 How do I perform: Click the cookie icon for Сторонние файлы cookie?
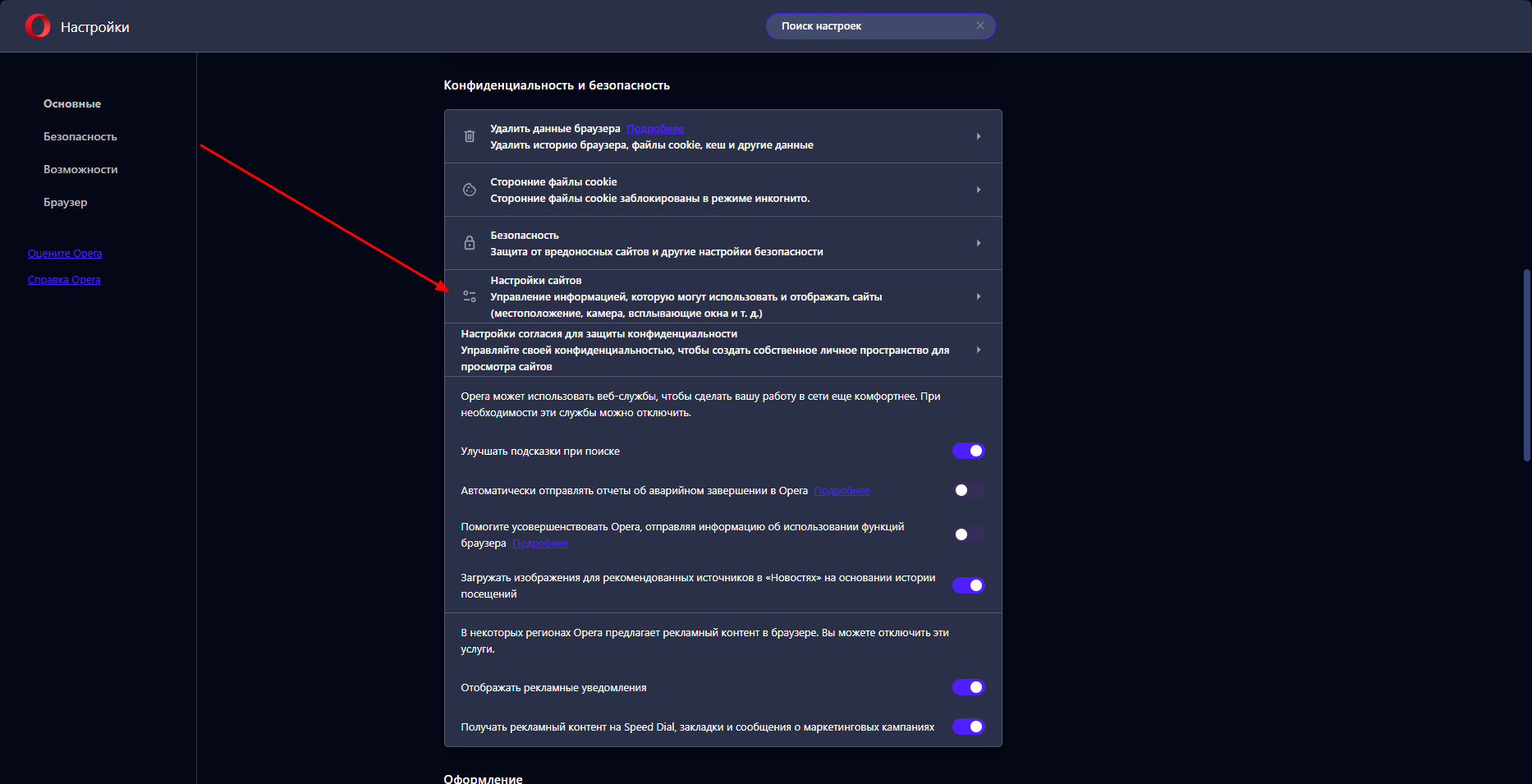[x=470, y=190]
